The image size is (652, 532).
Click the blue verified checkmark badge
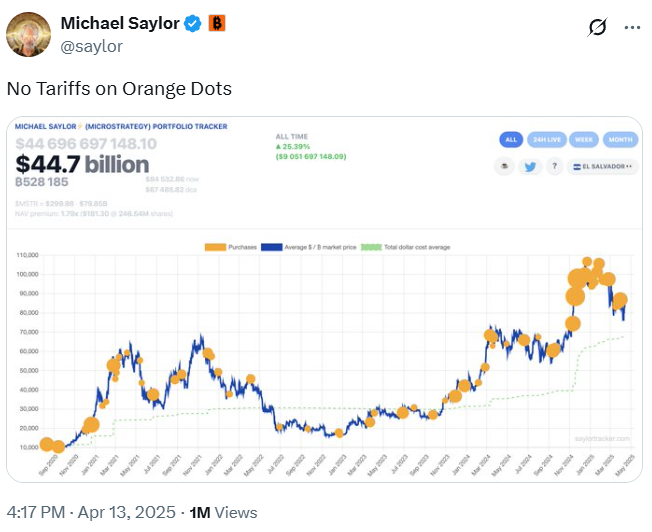(193, 23)
